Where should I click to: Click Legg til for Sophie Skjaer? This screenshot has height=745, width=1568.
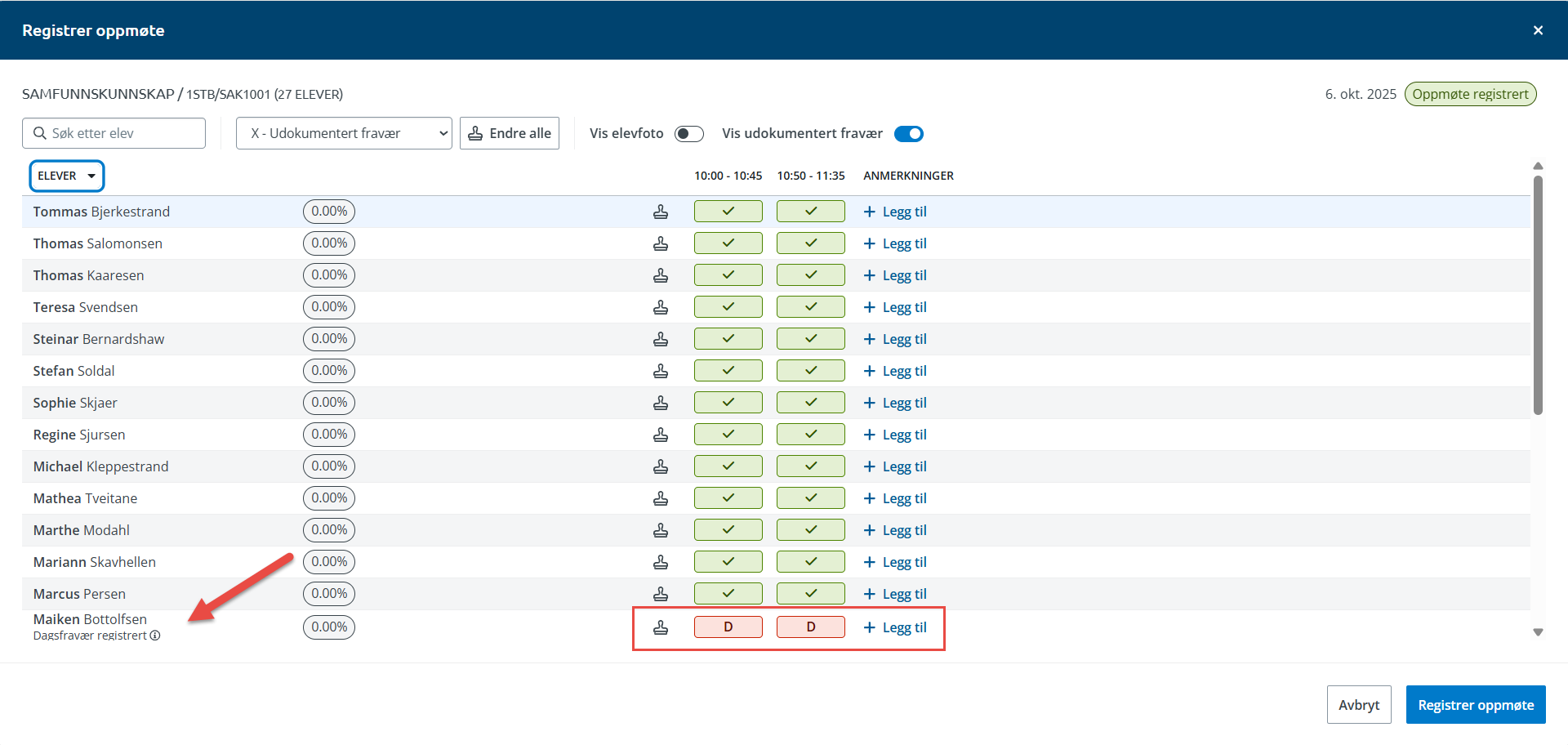(895, 403)
